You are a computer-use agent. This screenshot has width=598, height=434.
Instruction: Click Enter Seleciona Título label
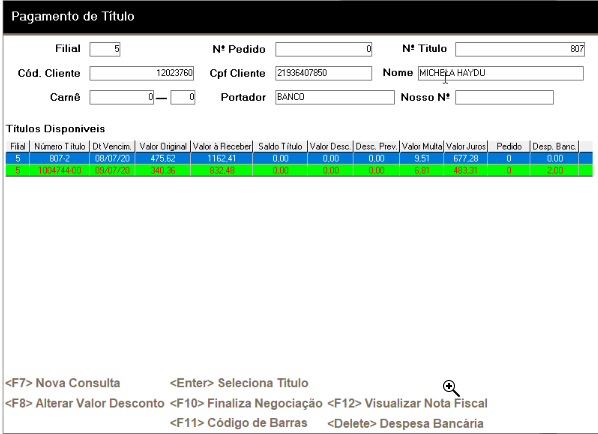coord(239,383)
